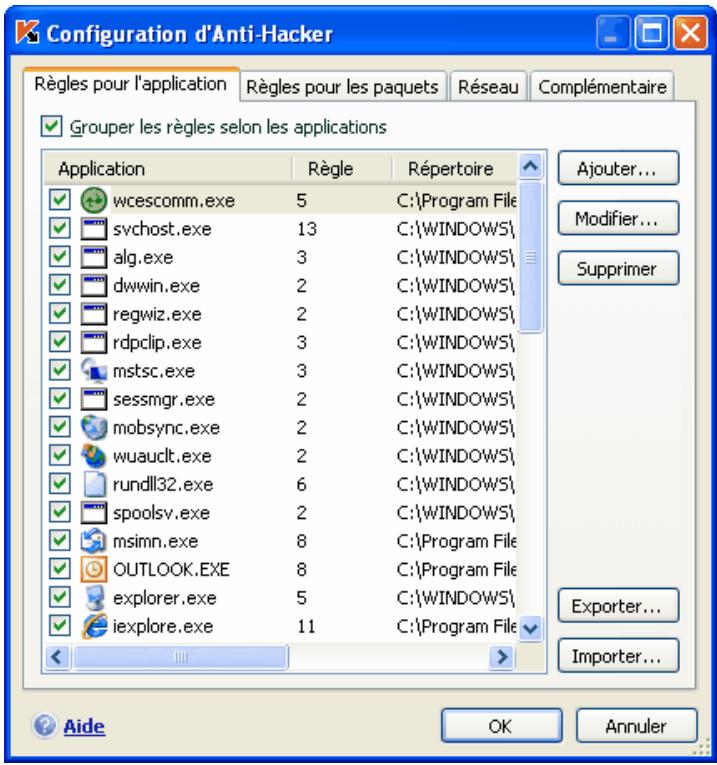Image resolution: width=717 pixels, height=765 pixels.
Task: Open the Complémentaire tab
Action: pyautogui.click(x=602, y=87)
